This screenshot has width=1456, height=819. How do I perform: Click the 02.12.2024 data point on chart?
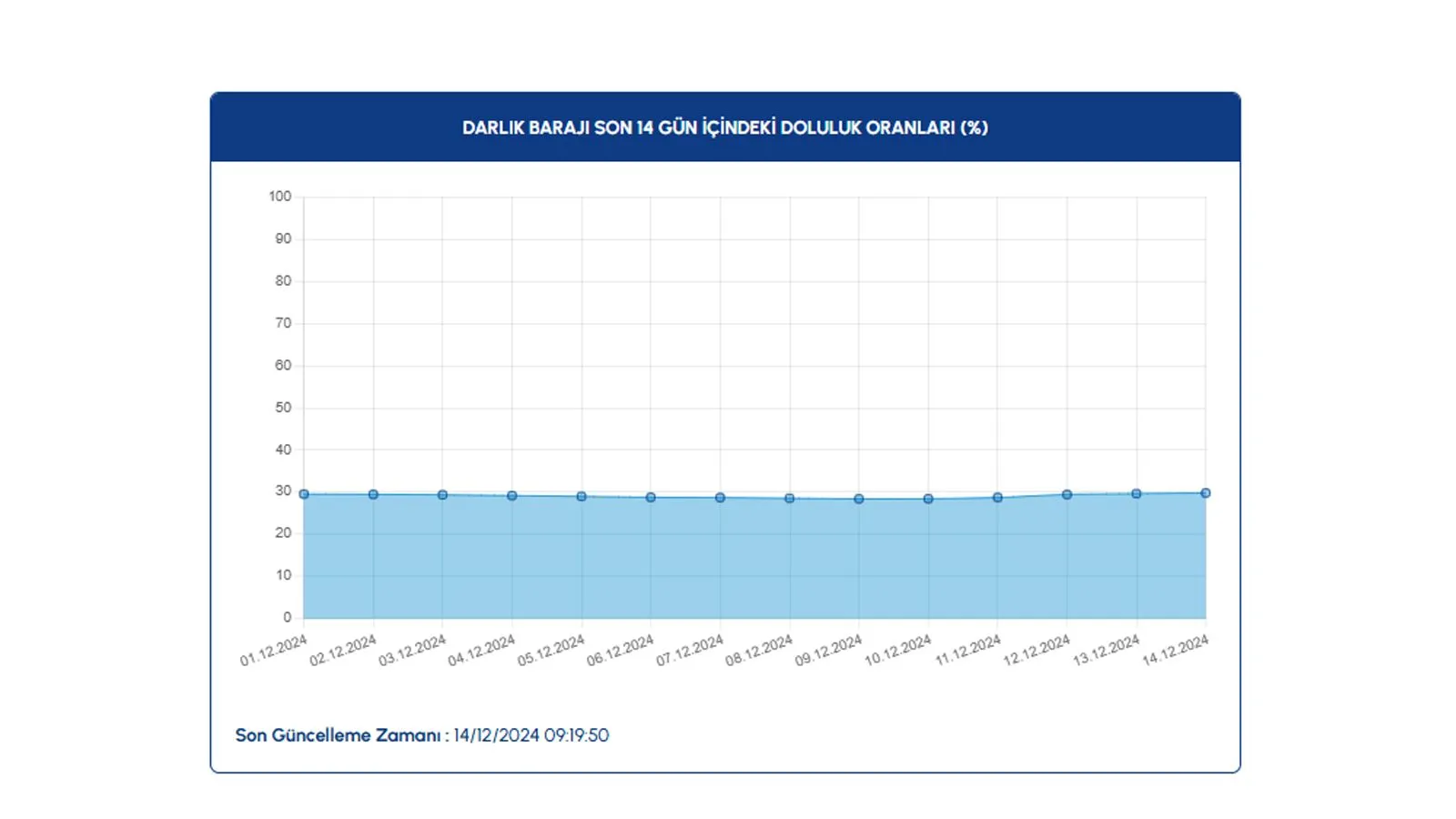coord(373,494)
